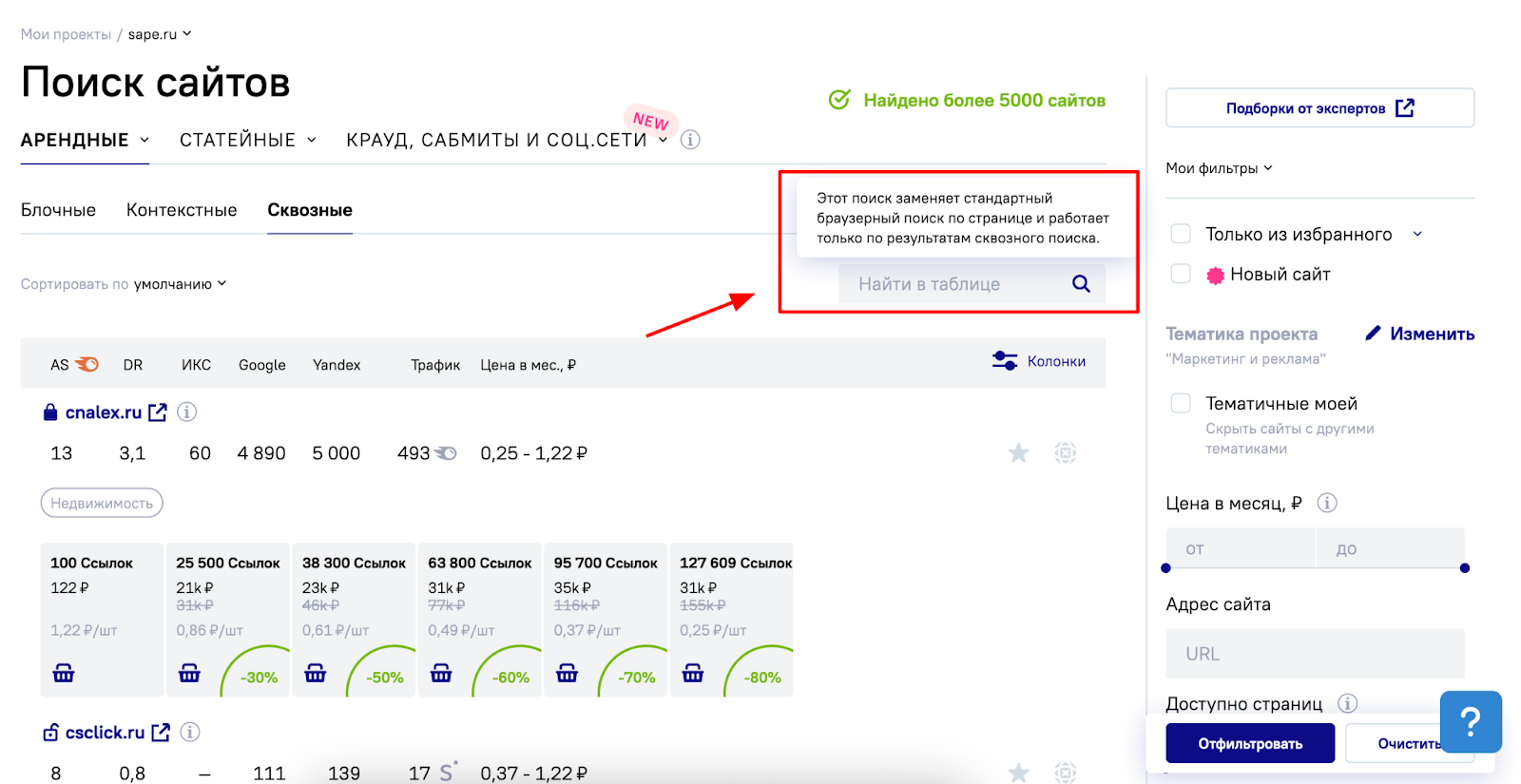The width and height of the screenshot is (1521, 784).
Task: Switch to the 'Контекстные' tab
Action: (182, 210)
